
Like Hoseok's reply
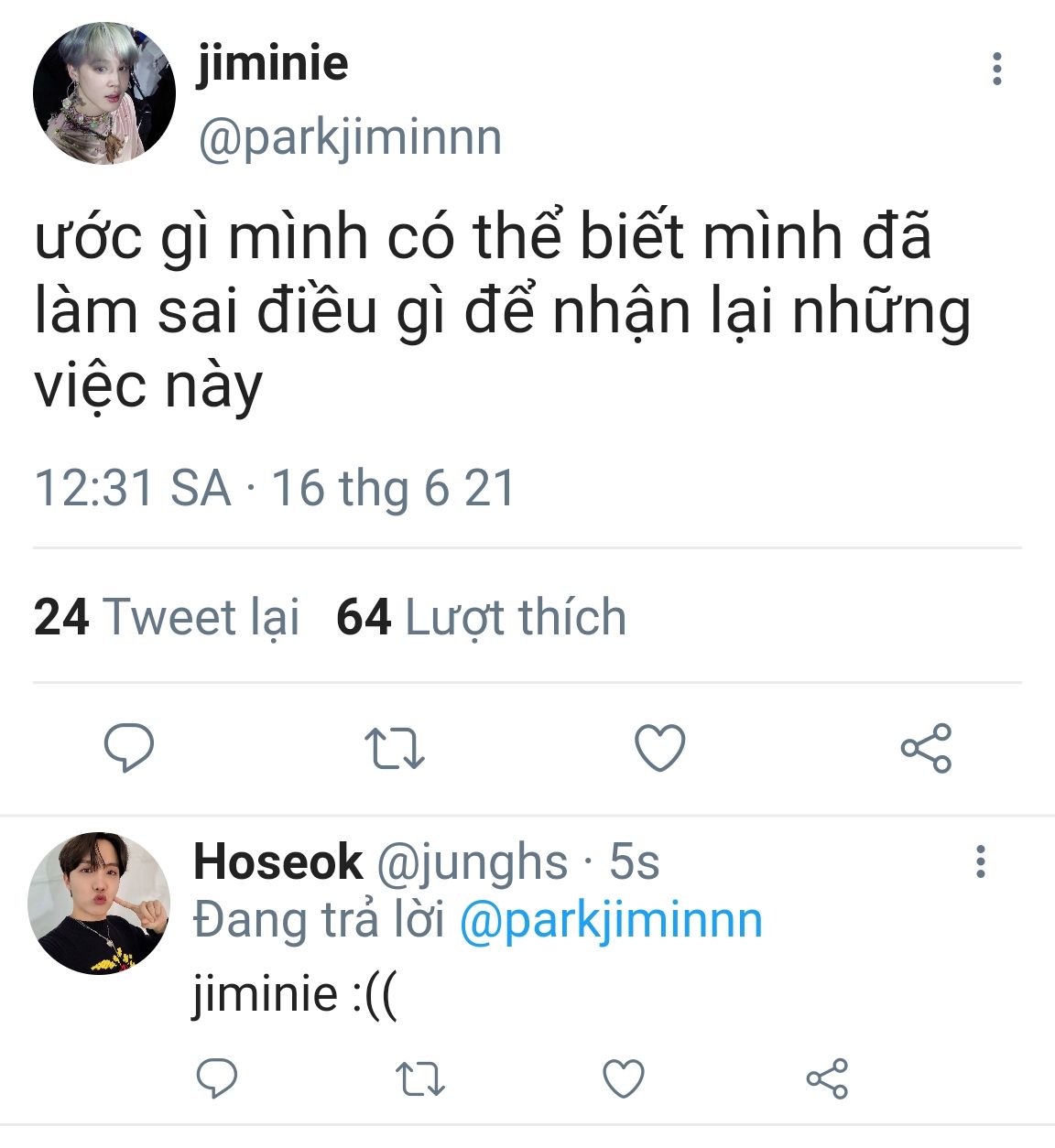[624, 1078]
